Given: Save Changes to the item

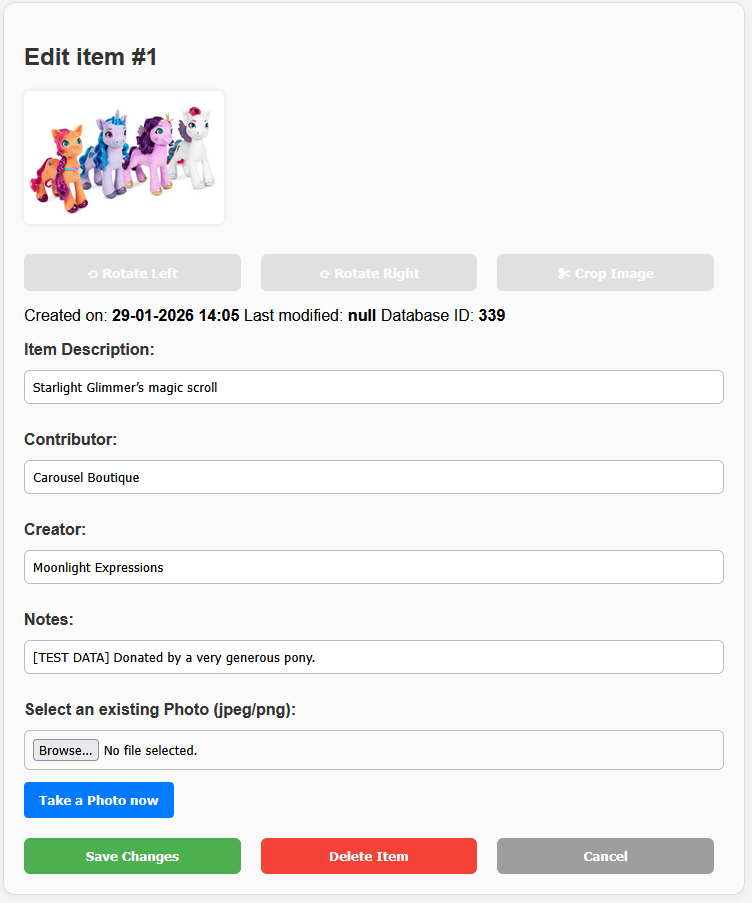Looking at the screenshot, I should (x=132, y=856).
